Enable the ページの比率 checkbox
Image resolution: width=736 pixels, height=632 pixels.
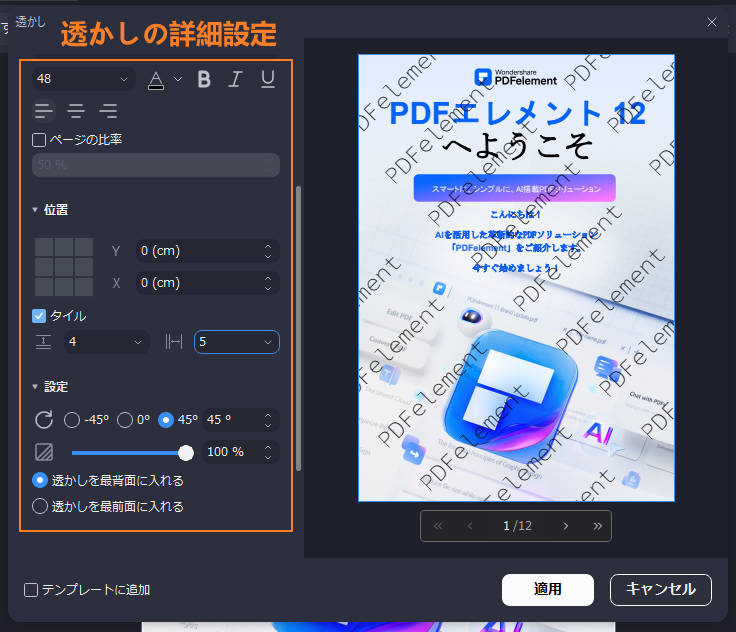click(x=39, y=140)
